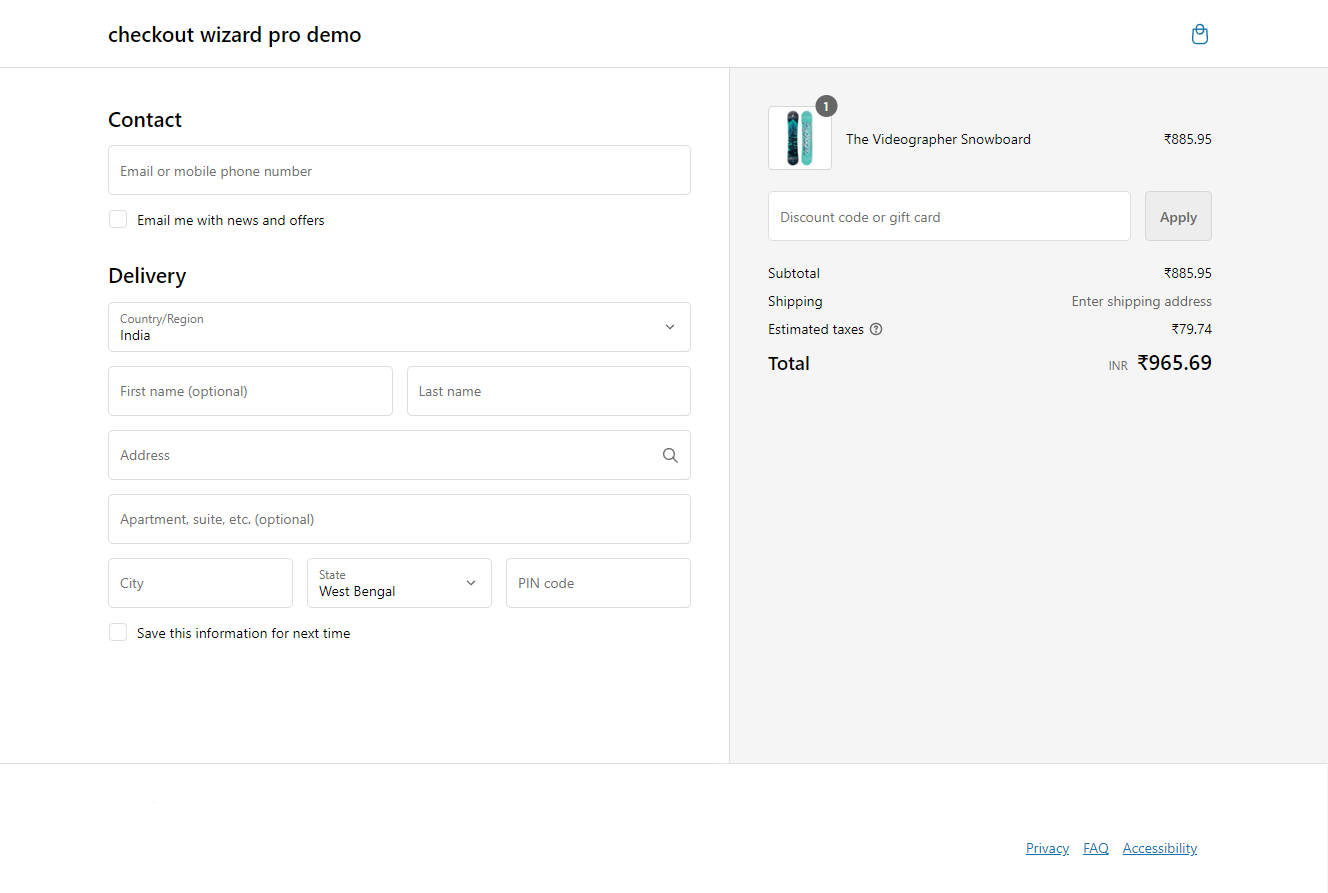Open the Country/Region dropdown
The height and width of the screenshot is (893, 1328).
click(399, 327)
